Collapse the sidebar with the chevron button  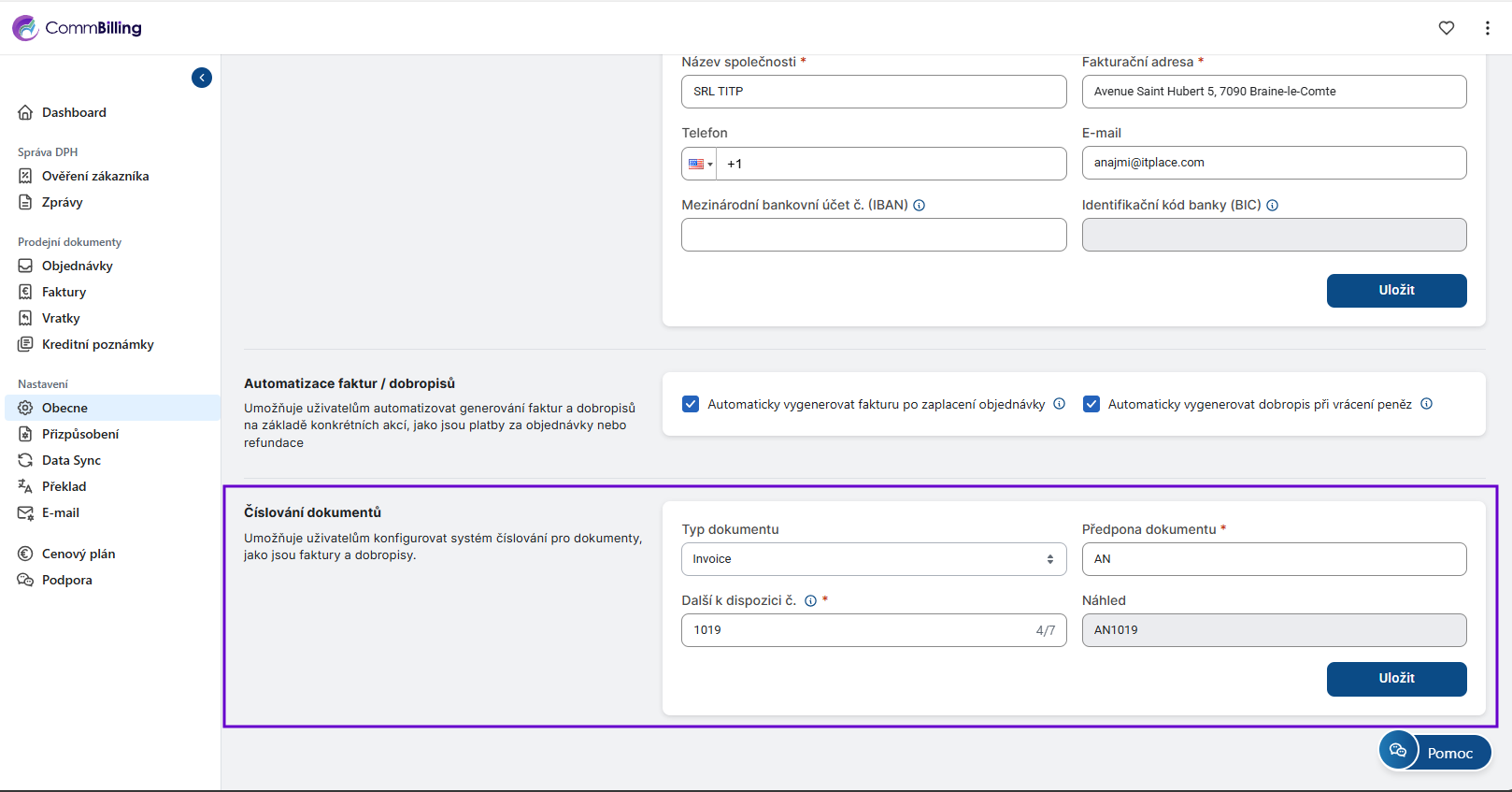pyautogui.click(x=202, y=78)
